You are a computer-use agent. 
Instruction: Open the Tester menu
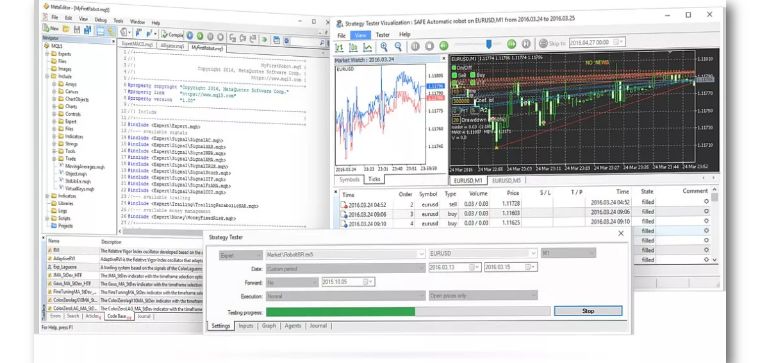(x=383, y=34)
